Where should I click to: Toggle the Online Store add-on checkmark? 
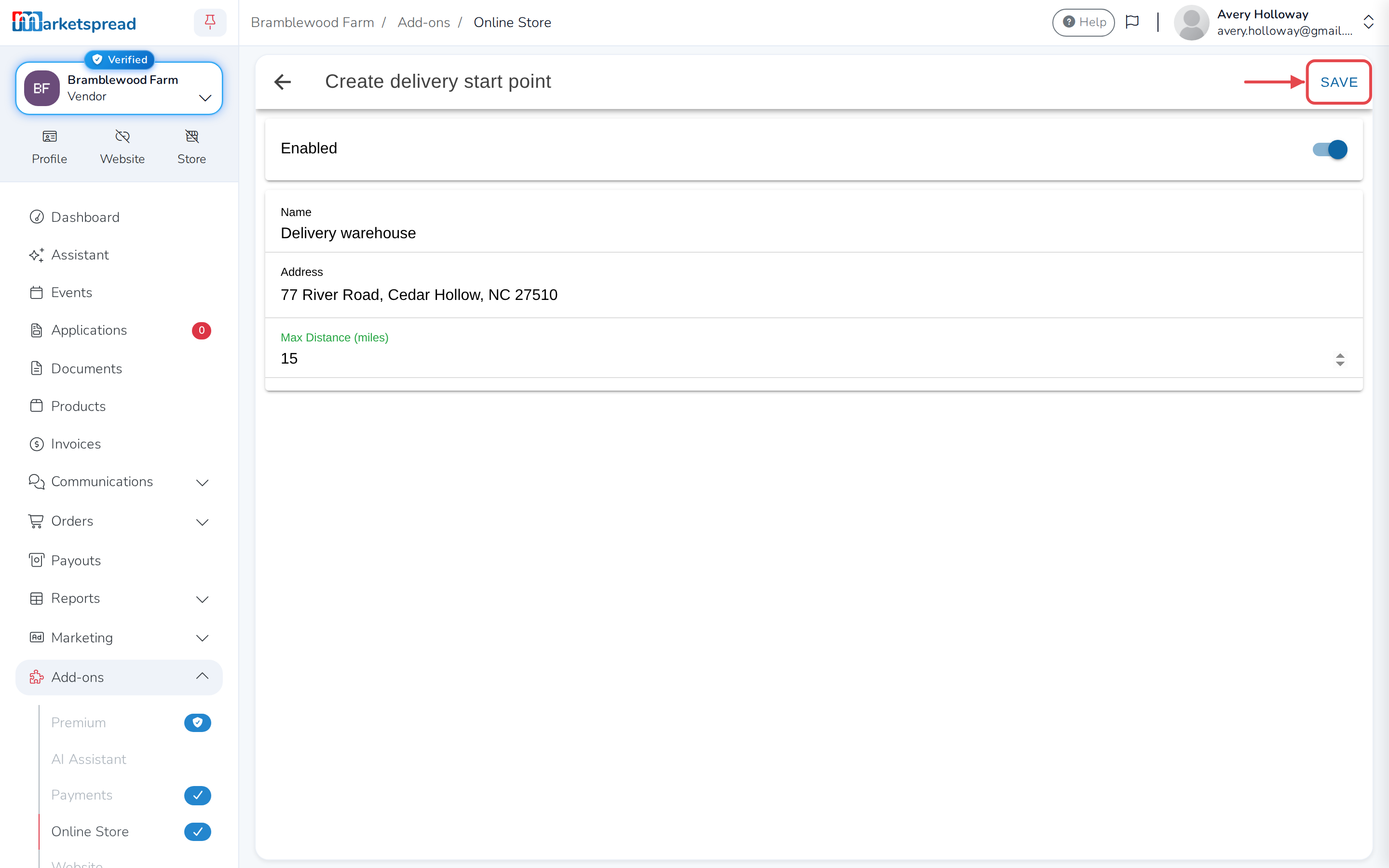[x=197, y=831]
